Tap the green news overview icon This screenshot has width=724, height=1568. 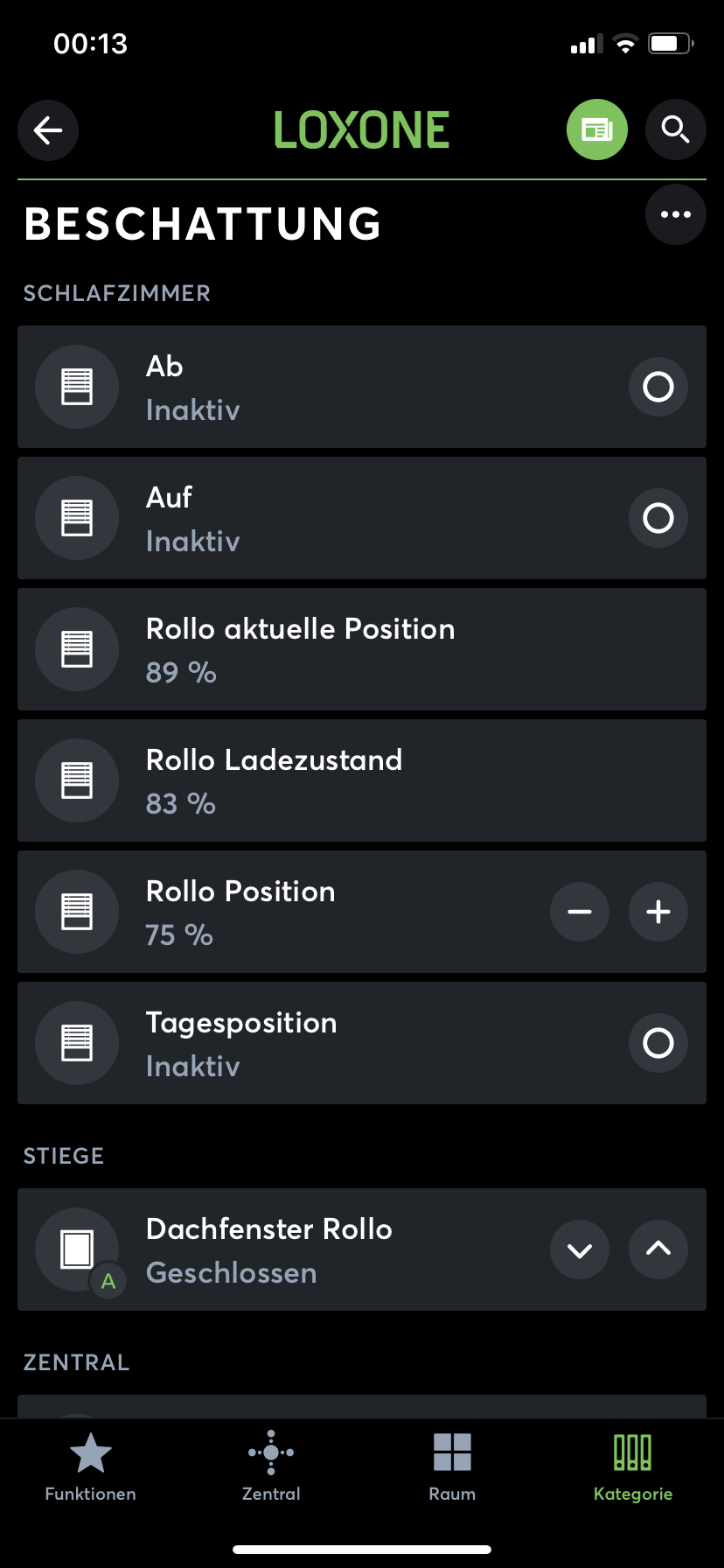click(x=597, y=130)
